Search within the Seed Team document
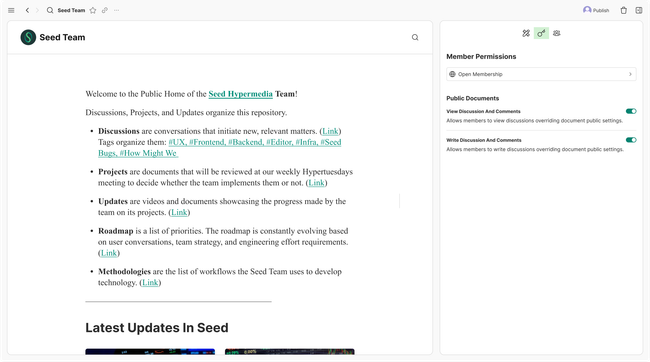The width and height of the screenshot is (650, 362). (415, 37)
